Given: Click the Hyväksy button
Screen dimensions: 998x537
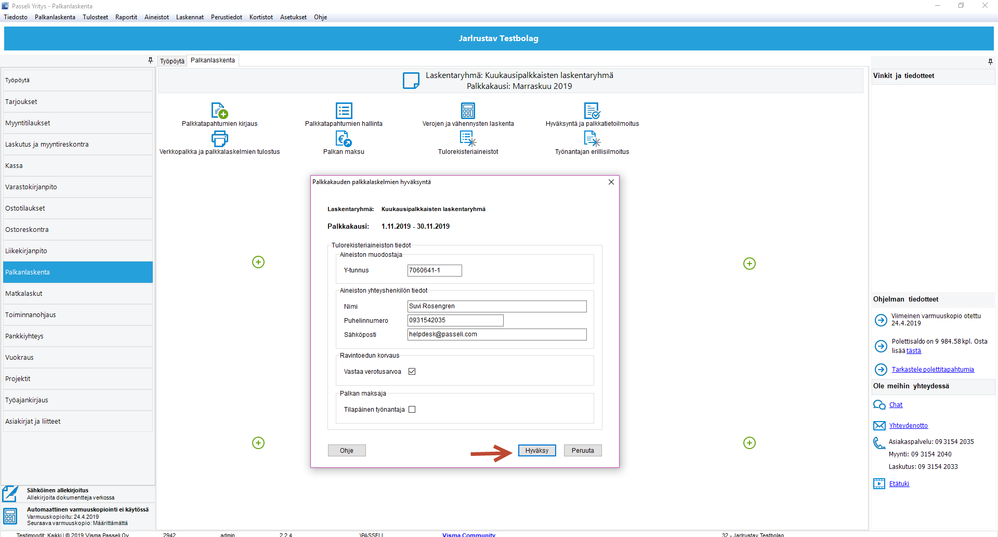Looking at the screenshot, I should pos(537,450).
